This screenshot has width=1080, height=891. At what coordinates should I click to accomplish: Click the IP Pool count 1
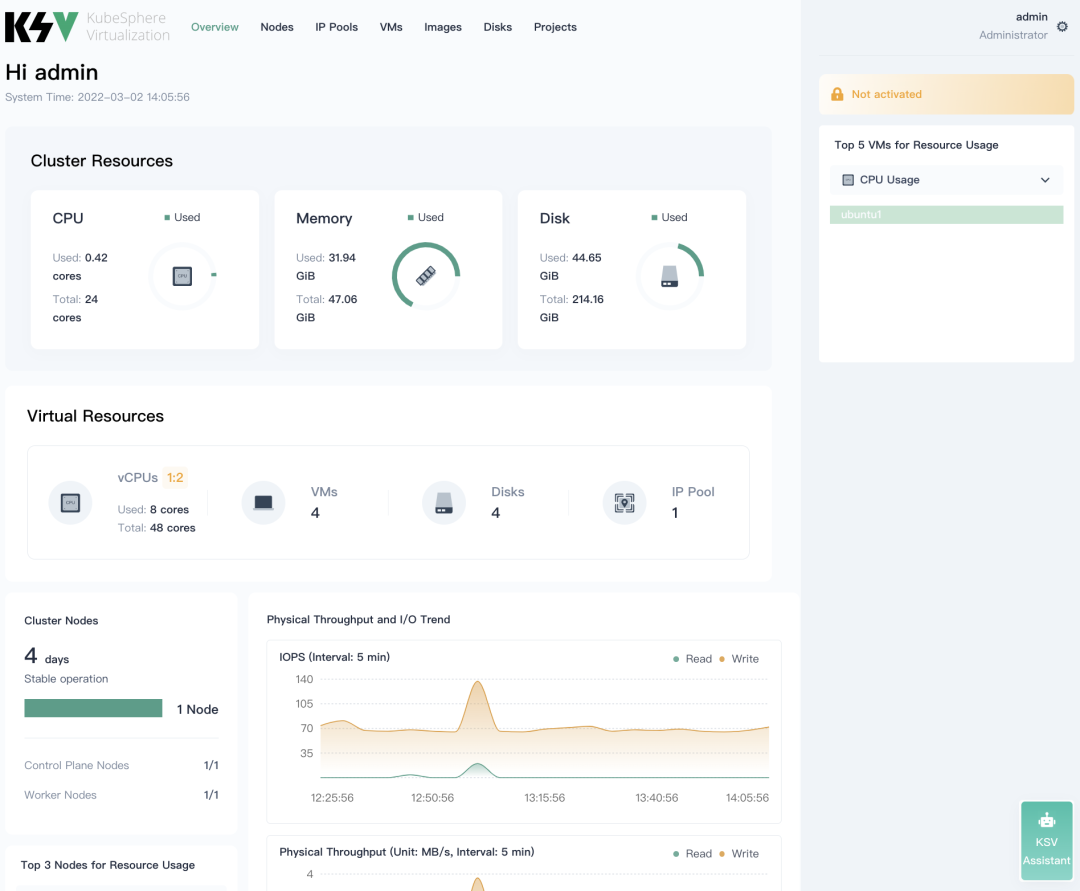[675, 513]
